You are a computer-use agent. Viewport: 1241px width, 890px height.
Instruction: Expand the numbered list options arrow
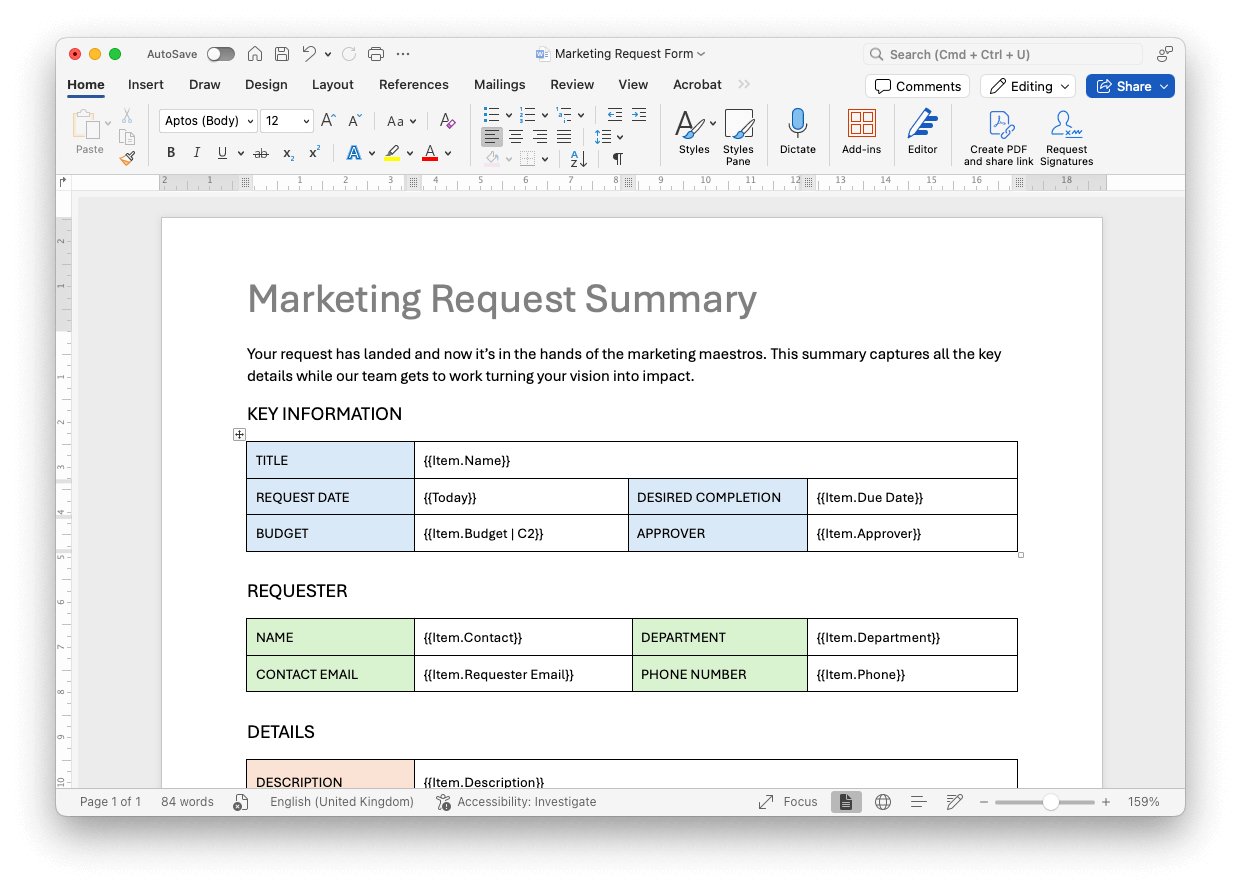point(545,115)
